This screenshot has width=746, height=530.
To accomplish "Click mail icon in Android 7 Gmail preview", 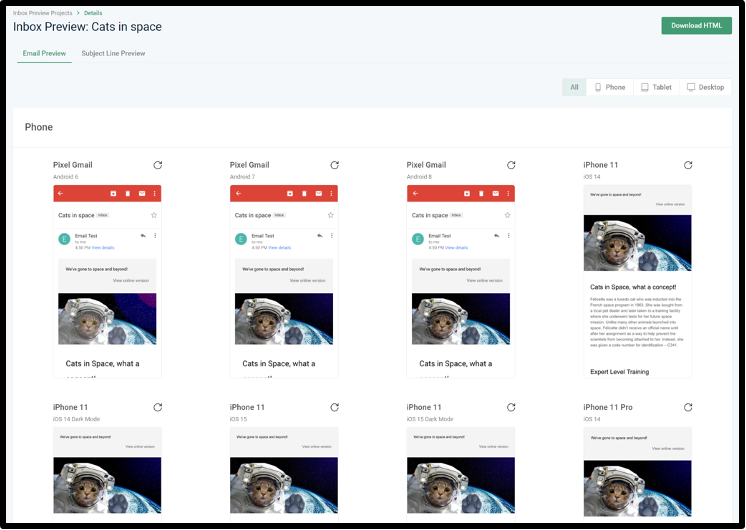I will tap(319, 193).
